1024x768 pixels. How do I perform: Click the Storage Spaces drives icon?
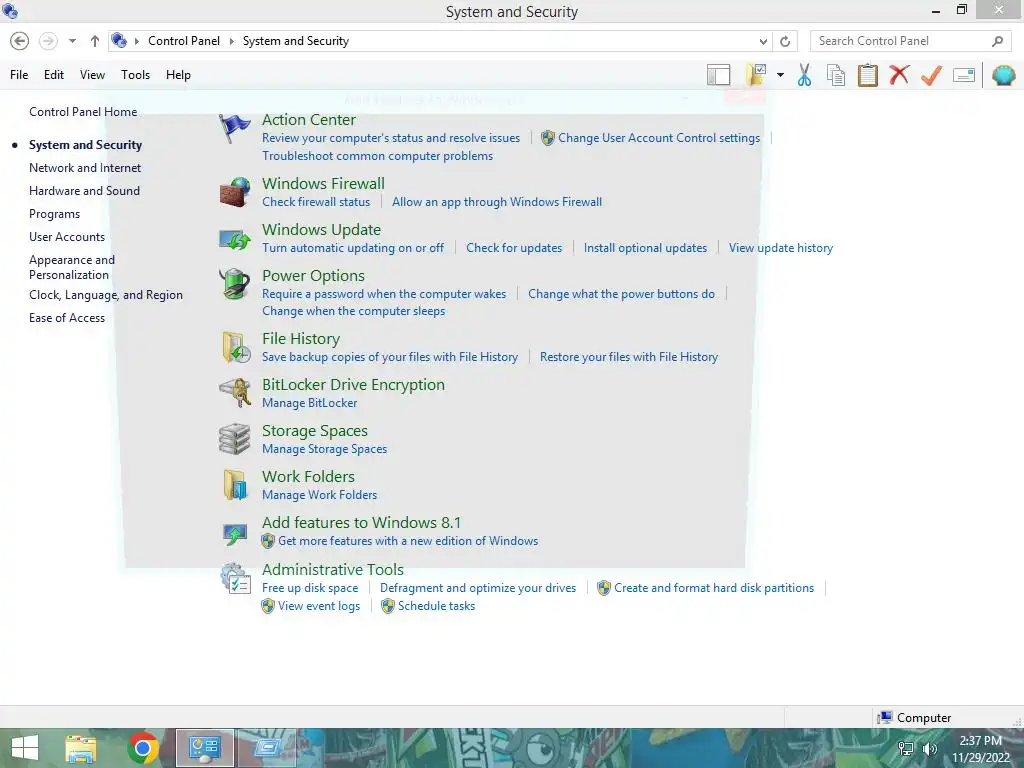tap(234, 439)
